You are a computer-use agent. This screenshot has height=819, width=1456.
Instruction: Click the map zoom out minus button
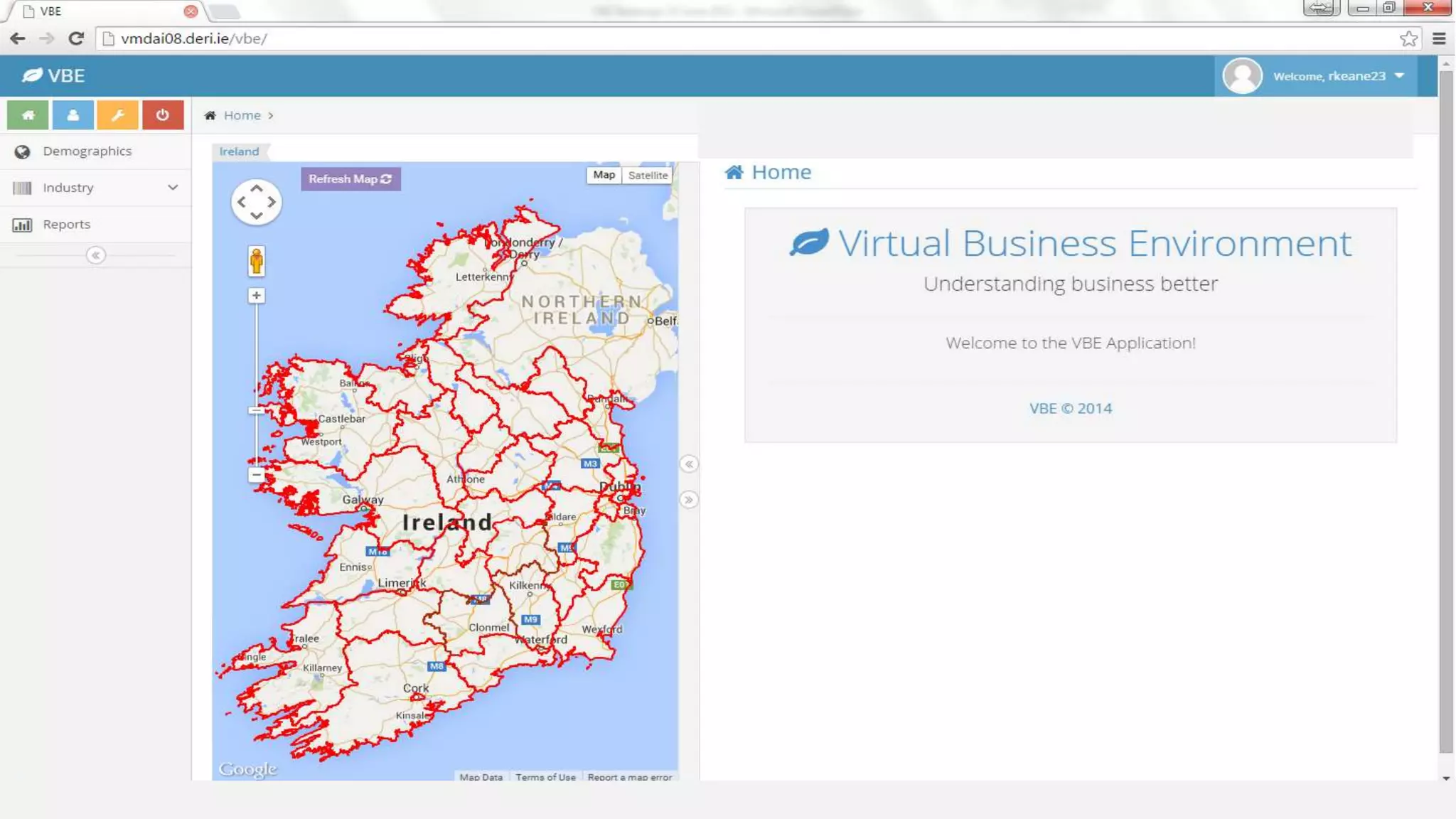[257, 474]
